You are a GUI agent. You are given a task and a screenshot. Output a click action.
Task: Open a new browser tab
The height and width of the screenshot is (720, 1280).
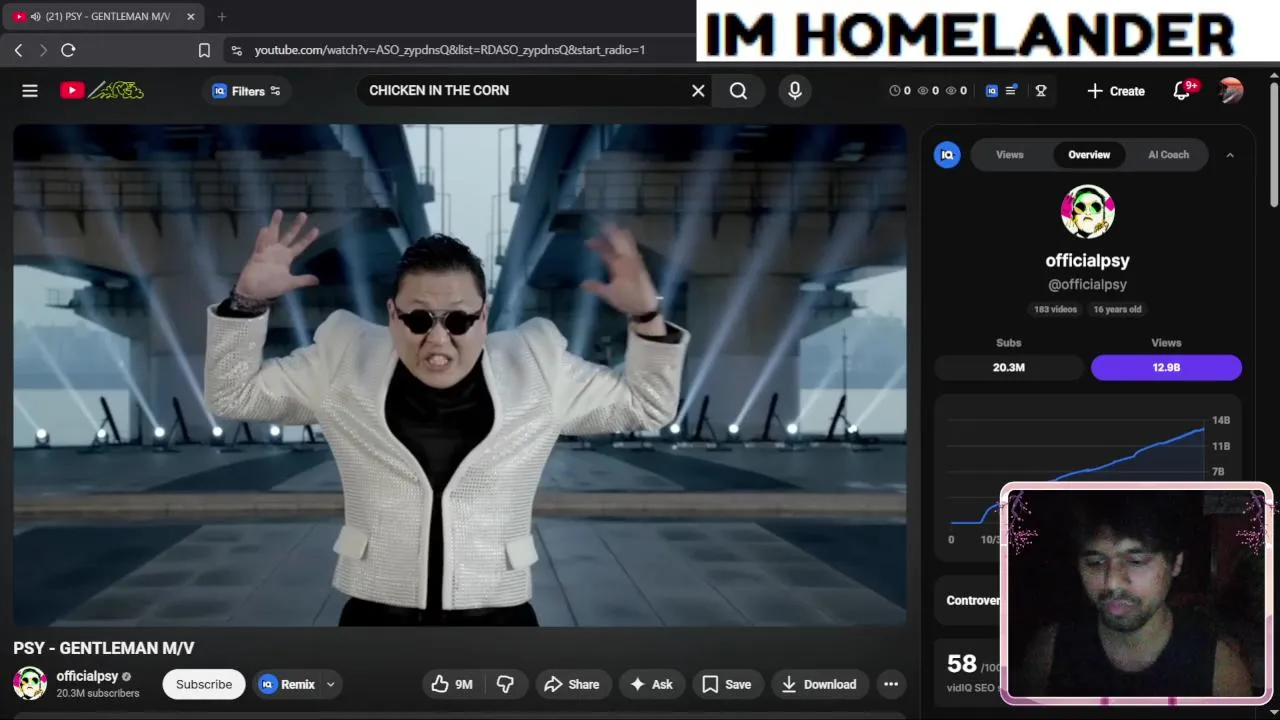[222, 17]
